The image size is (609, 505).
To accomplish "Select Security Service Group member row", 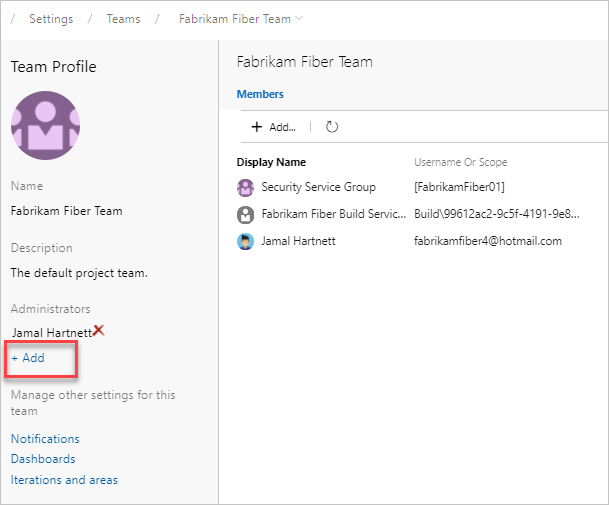I will pyautogui.click(x=419, y=187).
